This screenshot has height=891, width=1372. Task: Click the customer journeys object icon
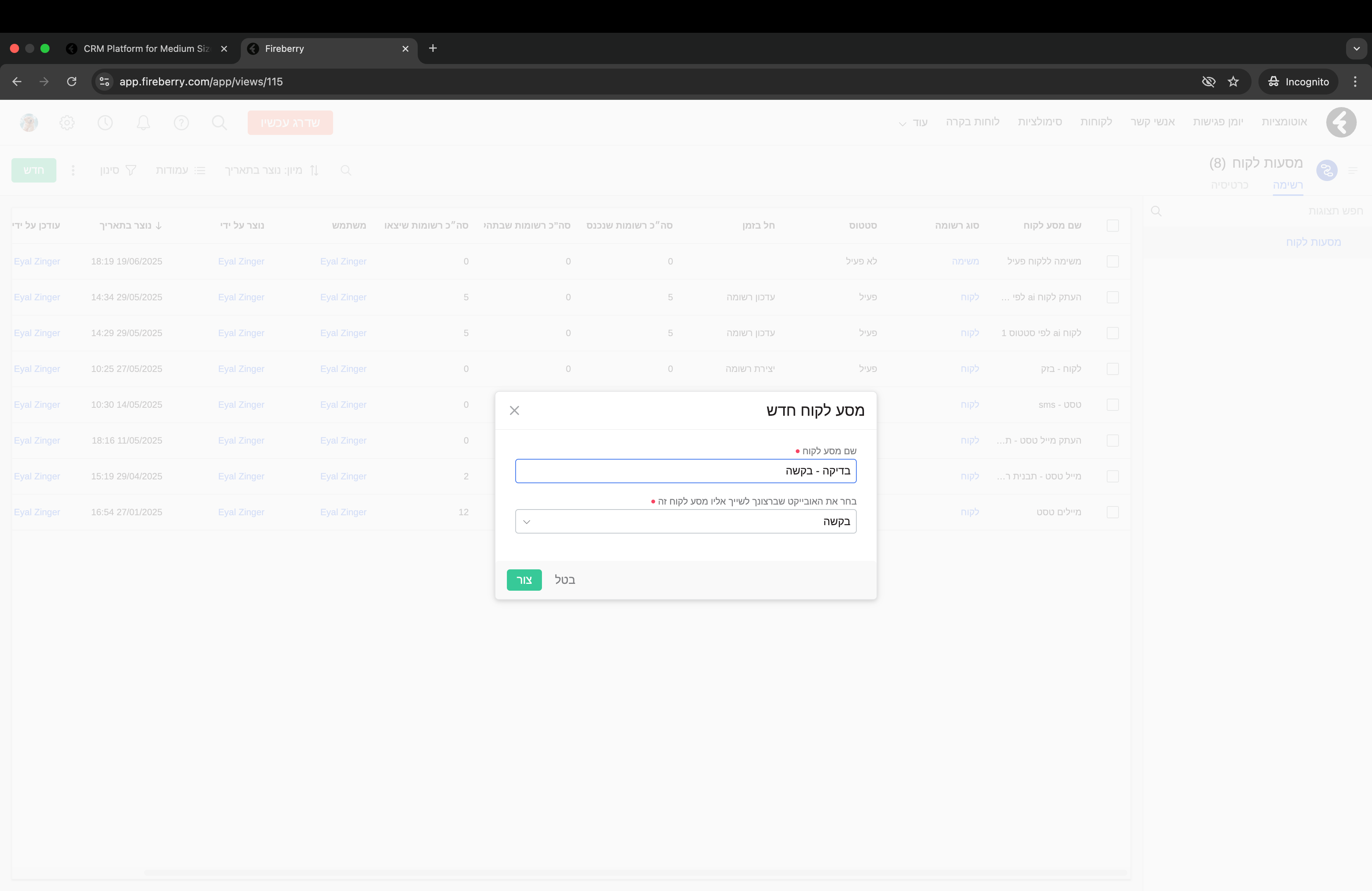1327,170
